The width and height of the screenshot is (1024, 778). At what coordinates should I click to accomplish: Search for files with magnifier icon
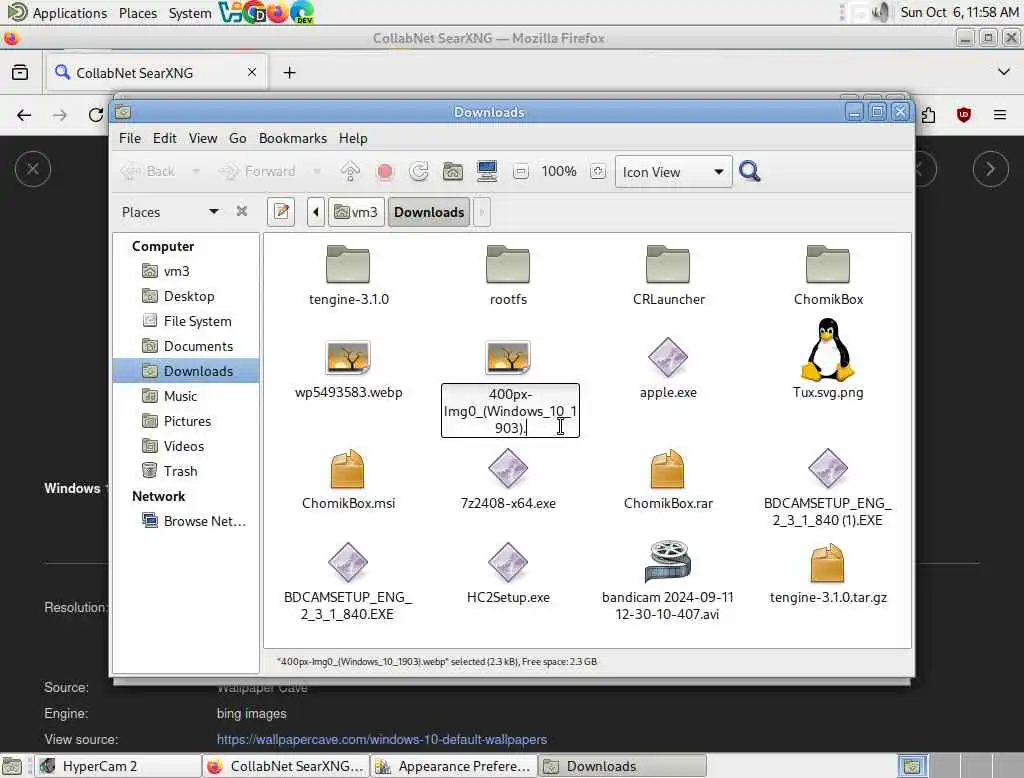(750, 172)
